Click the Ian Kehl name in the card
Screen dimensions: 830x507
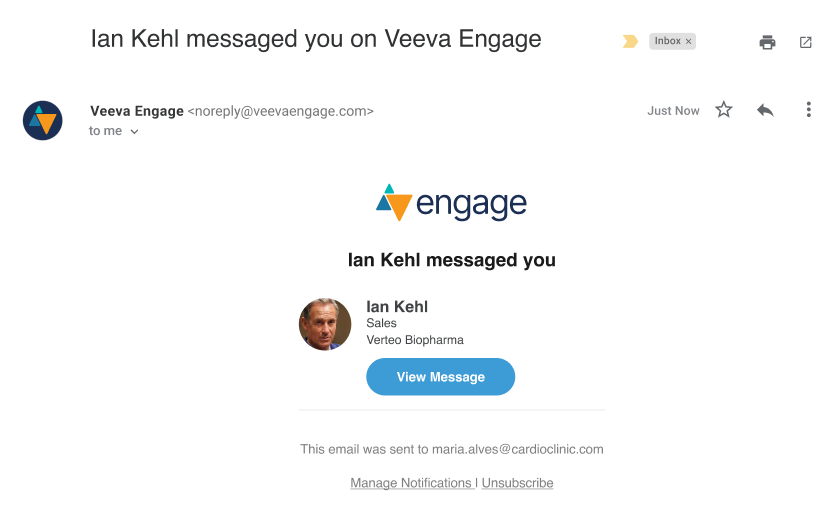pos(397,307)
